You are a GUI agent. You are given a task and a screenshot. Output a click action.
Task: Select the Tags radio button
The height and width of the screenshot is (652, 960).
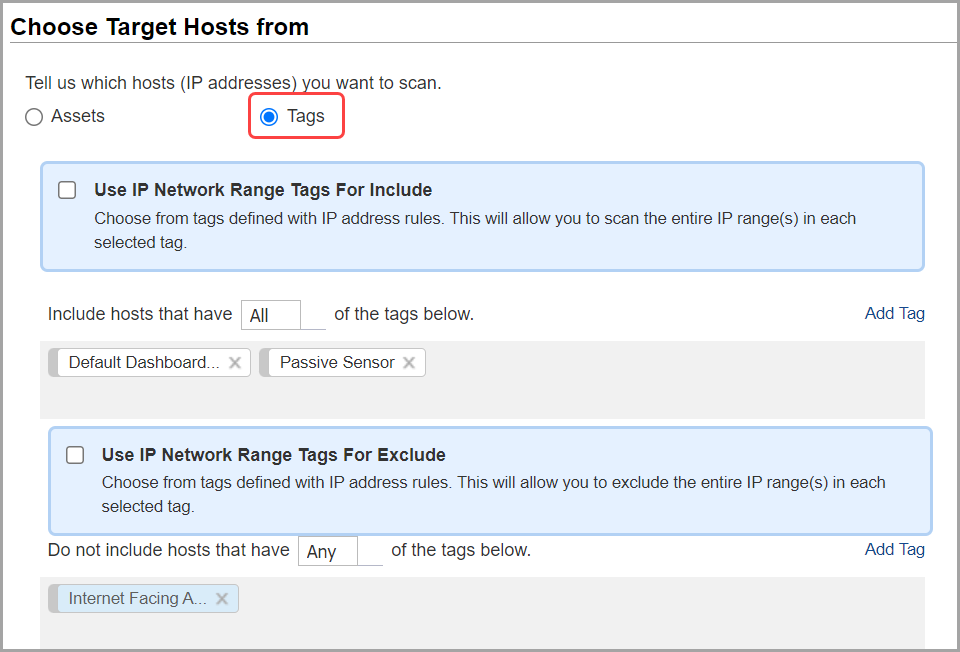tap(268, 116)
